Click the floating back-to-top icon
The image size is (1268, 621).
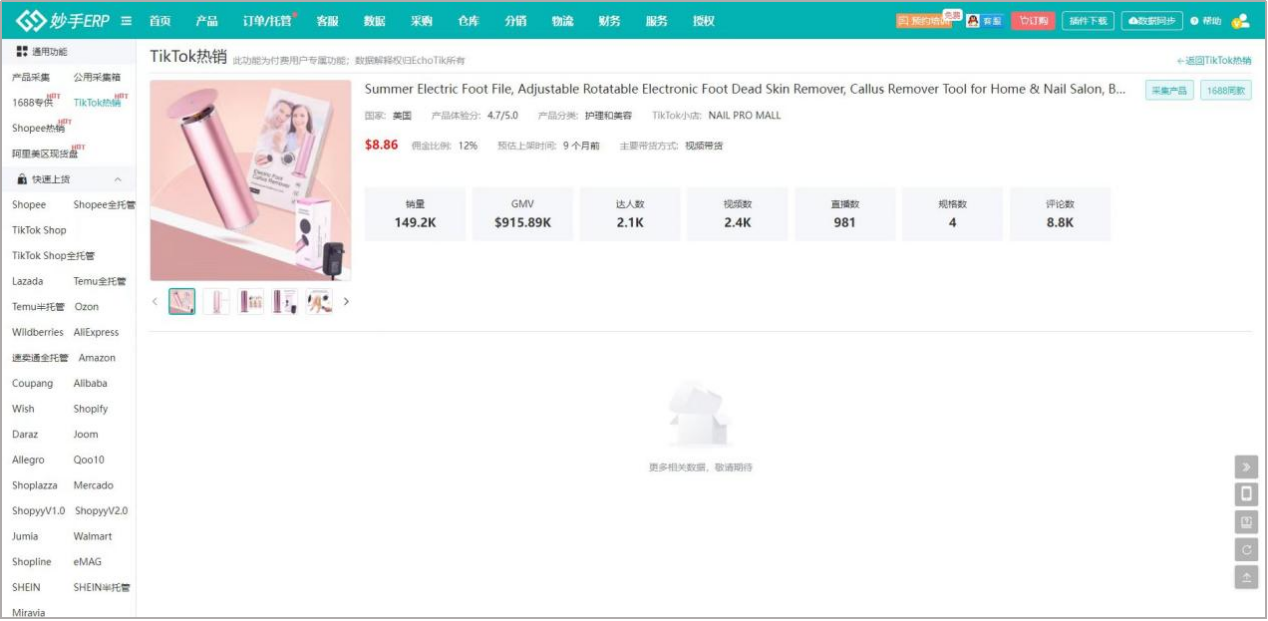point(1246,577)
